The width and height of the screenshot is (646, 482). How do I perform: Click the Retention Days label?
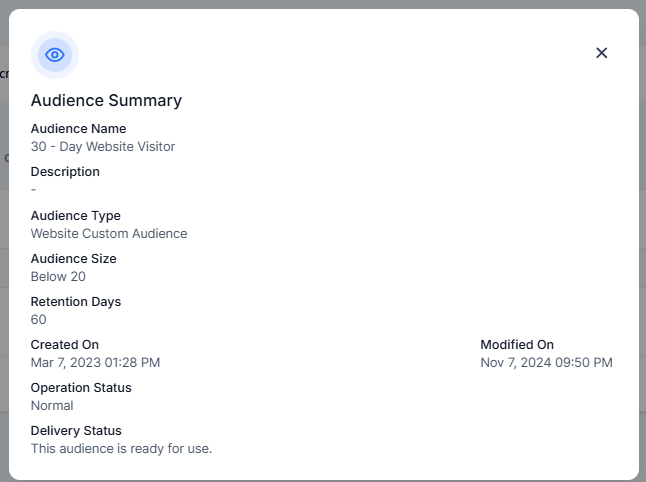pyautogui.click(x=76, y=302)
